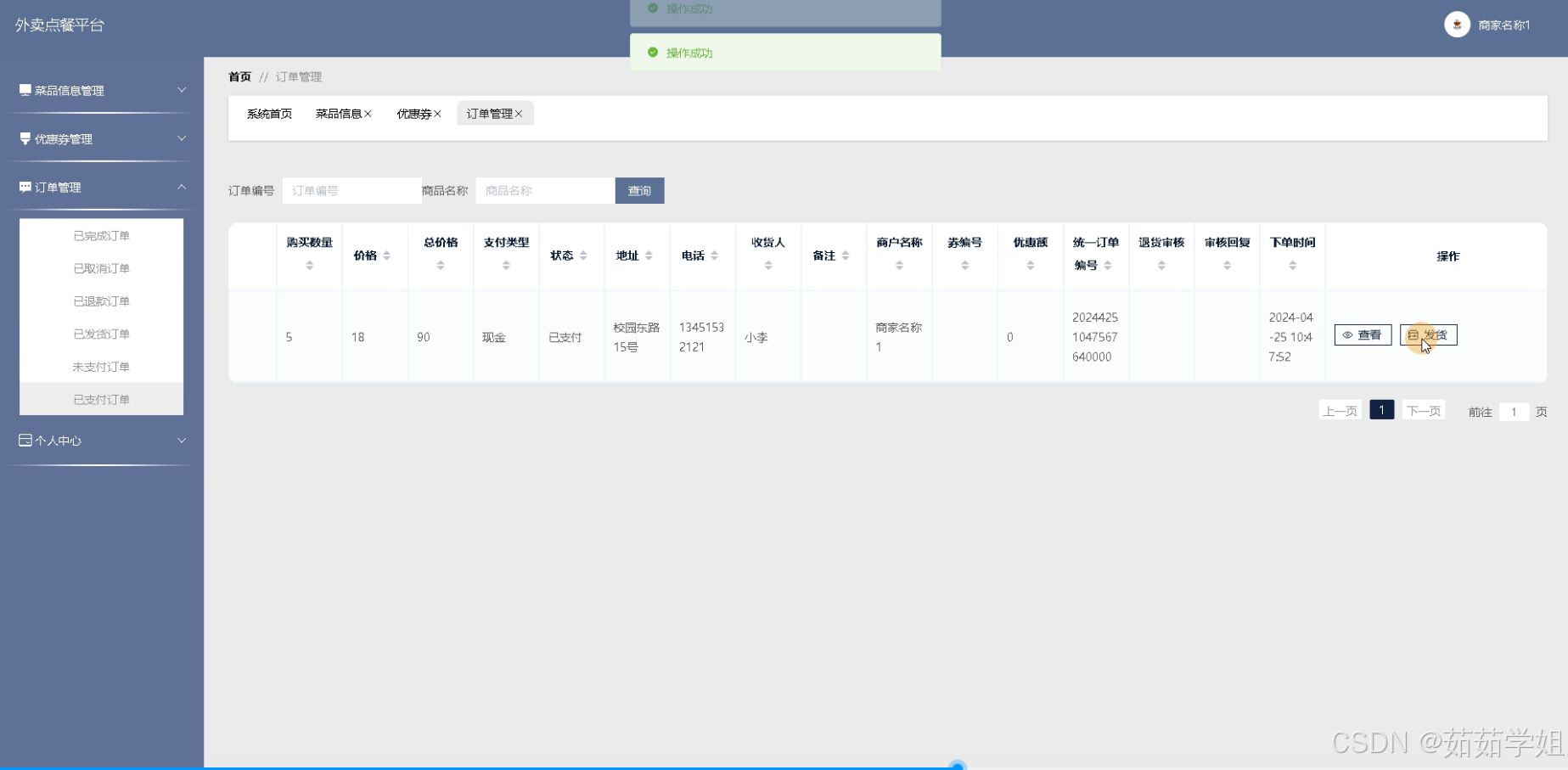Screen dimensions: 1568x770
Task: Sort by 状态 column
Action: tap(583, 256)
